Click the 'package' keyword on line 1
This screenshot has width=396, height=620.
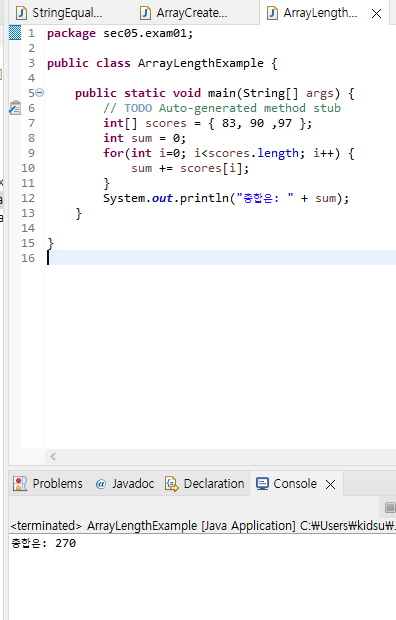71,33
